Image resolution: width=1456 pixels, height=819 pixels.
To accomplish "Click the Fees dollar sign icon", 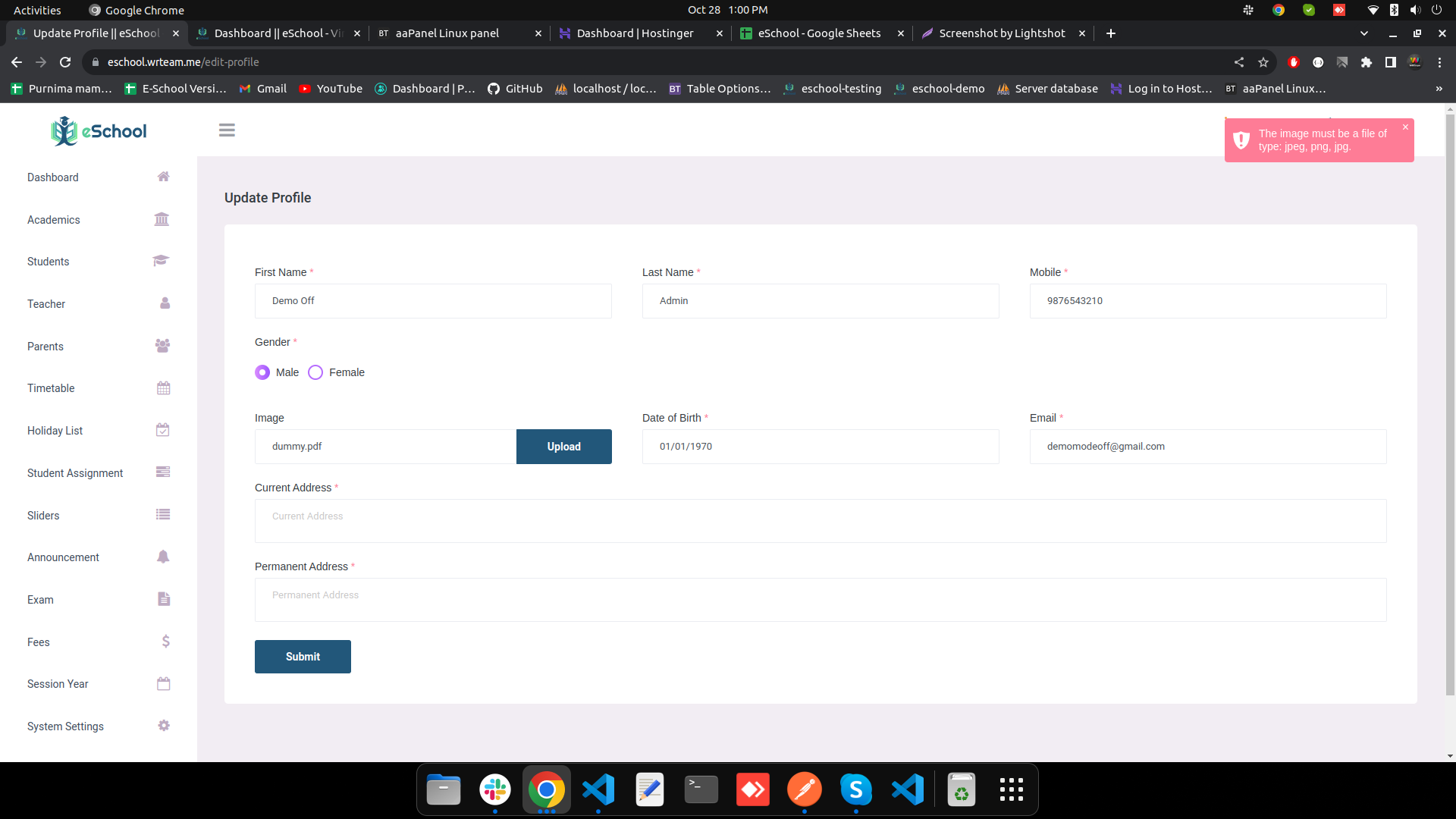I will tap(165, 642).
